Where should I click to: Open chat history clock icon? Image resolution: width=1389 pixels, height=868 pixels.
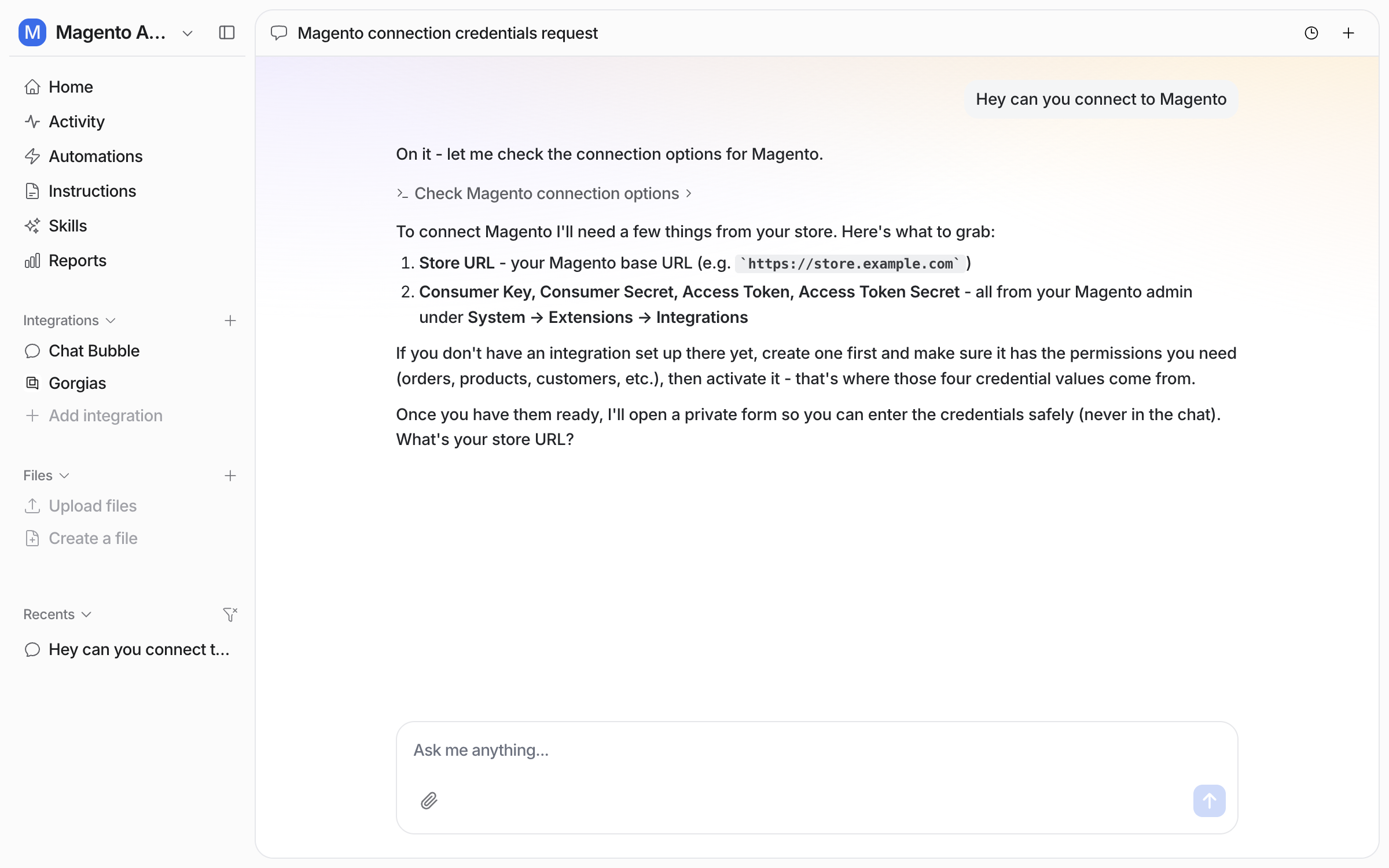pos(1311,33)
